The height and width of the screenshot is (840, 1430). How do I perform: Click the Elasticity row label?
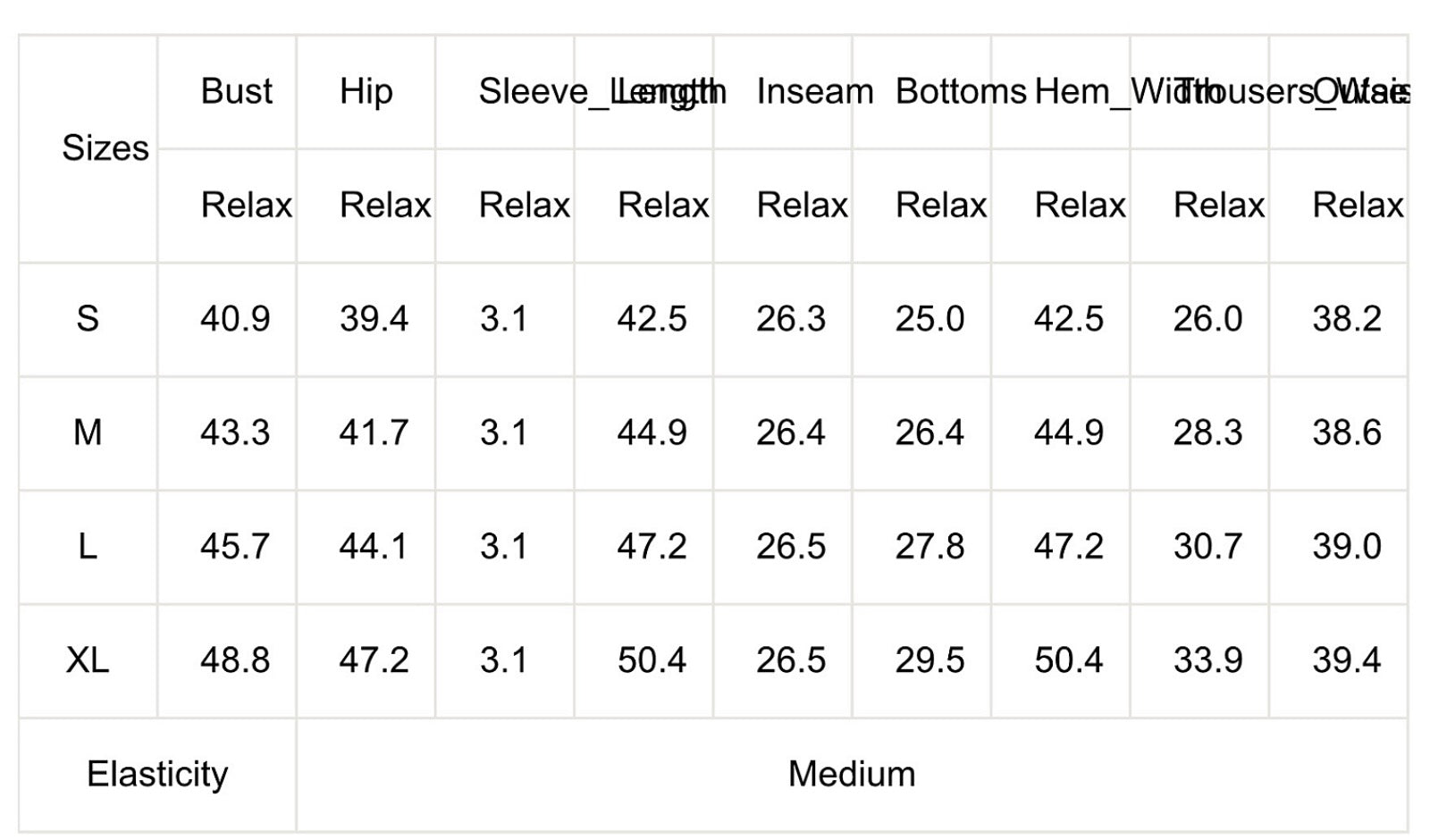click(x=157, y=774)
